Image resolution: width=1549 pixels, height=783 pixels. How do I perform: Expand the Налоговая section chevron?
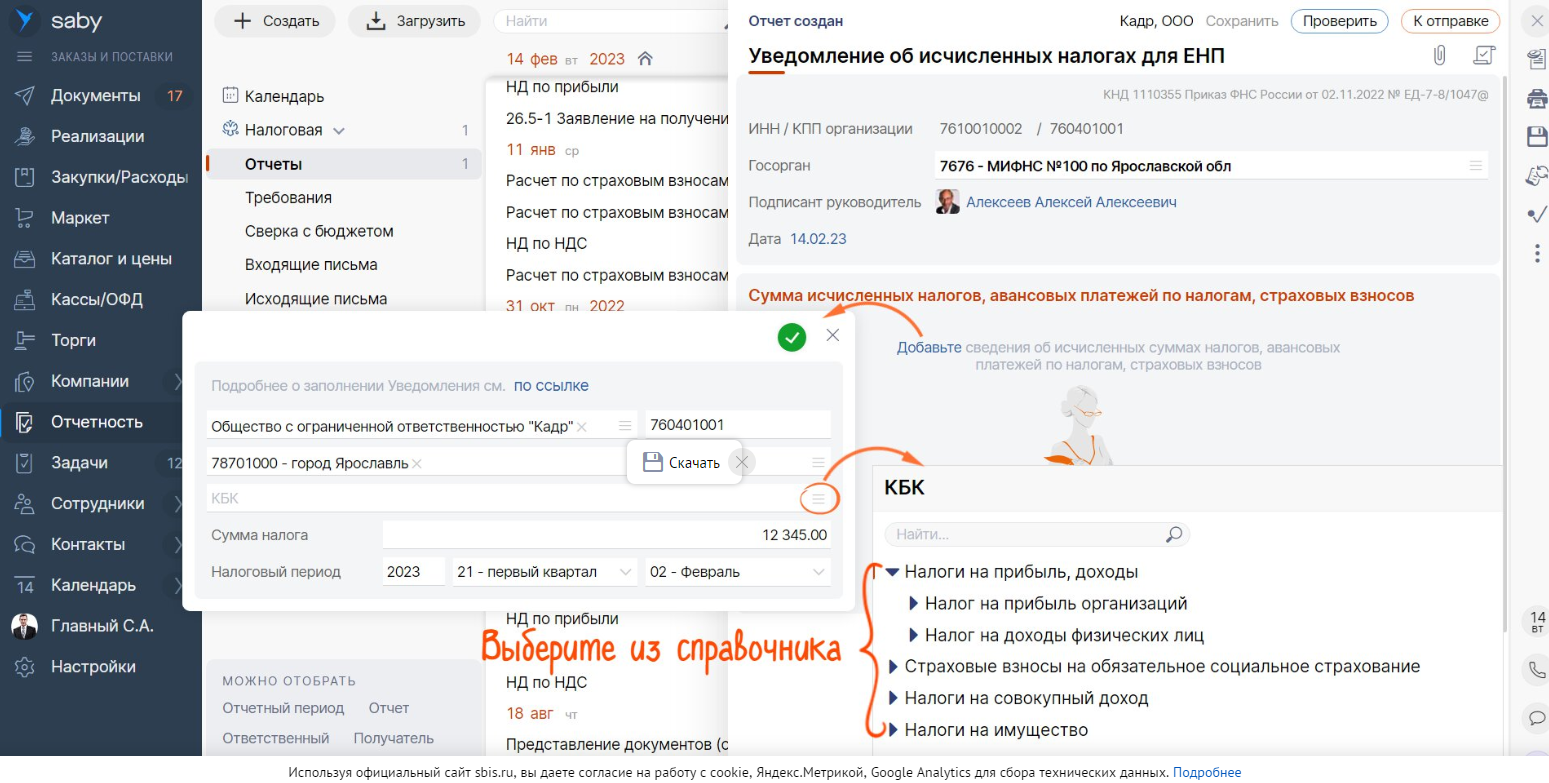pyautogui.click(x=338, y=131)
